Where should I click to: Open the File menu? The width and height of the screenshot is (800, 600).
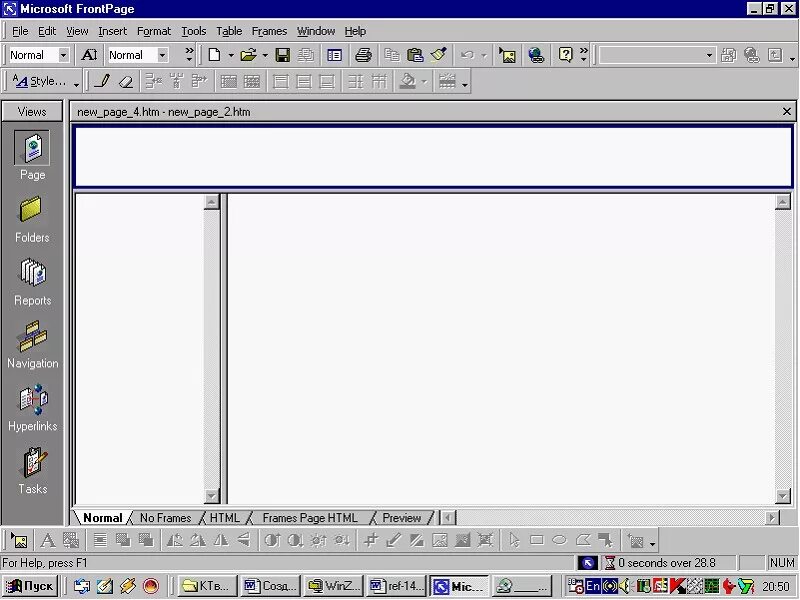20,31
